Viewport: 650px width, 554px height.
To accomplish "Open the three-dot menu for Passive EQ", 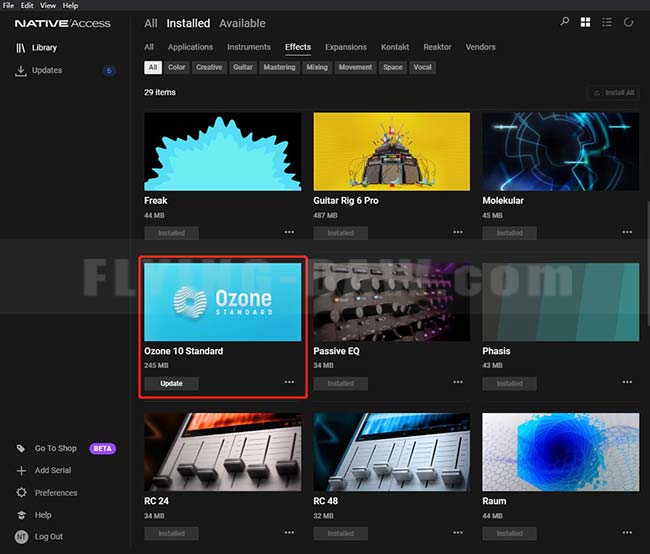I will 458,382.
